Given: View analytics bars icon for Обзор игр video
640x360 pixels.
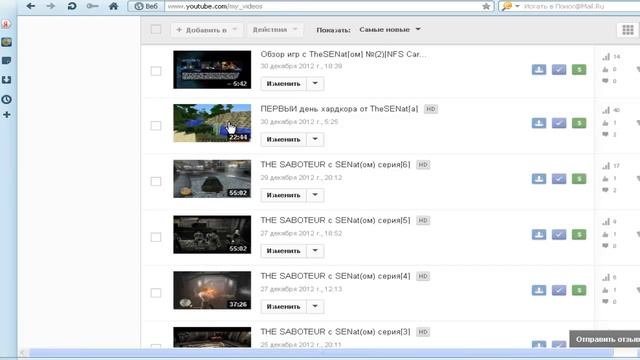Looking at the screenshot, I should click(606, 57).
